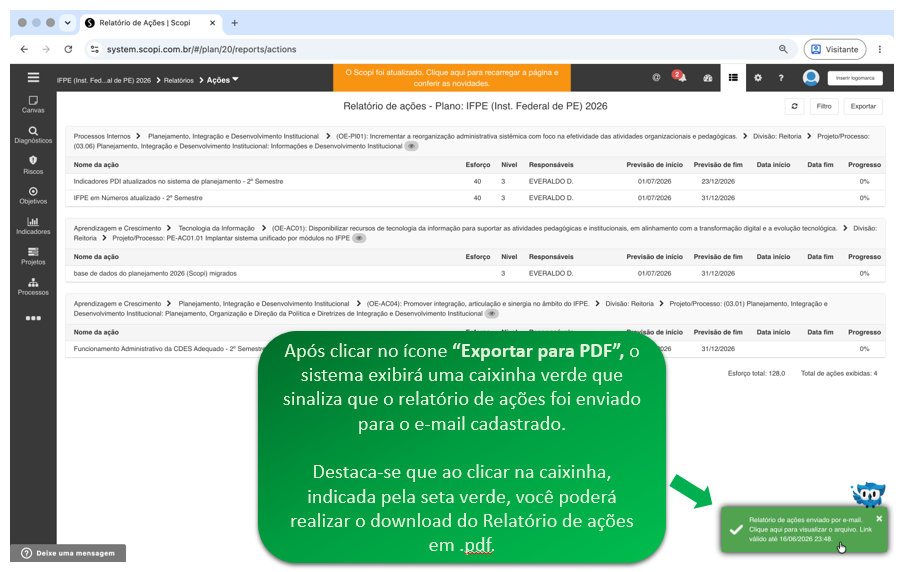Open the user profile avatar
The width and height of the screenshot is (908, 572).
point(811,78)
